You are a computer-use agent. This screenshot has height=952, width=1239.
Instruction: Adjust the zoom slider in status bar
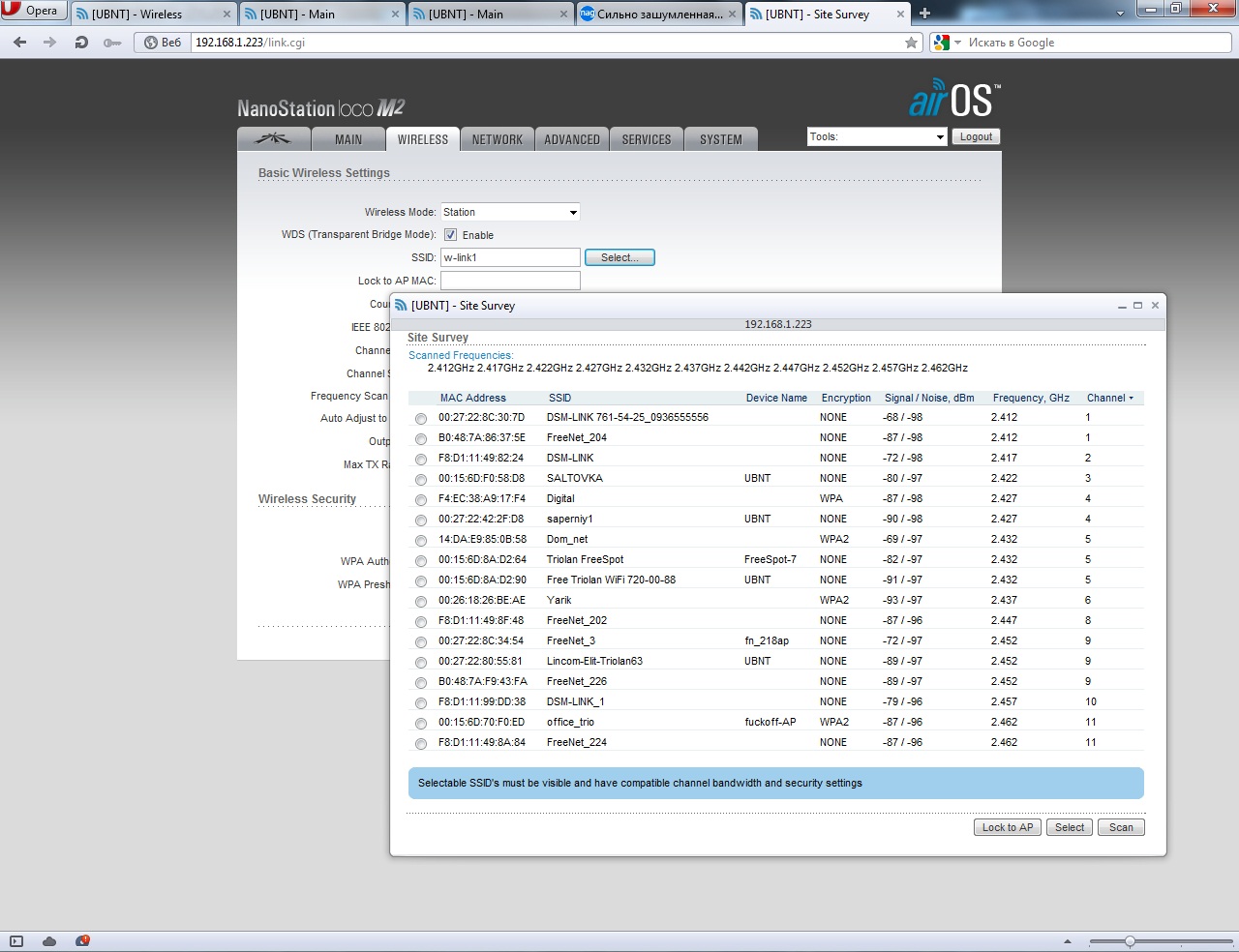[1130, 941]
